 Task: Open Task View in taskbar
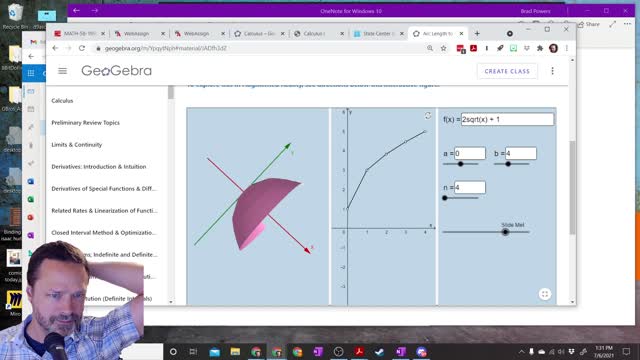click(x=193, y=351)
